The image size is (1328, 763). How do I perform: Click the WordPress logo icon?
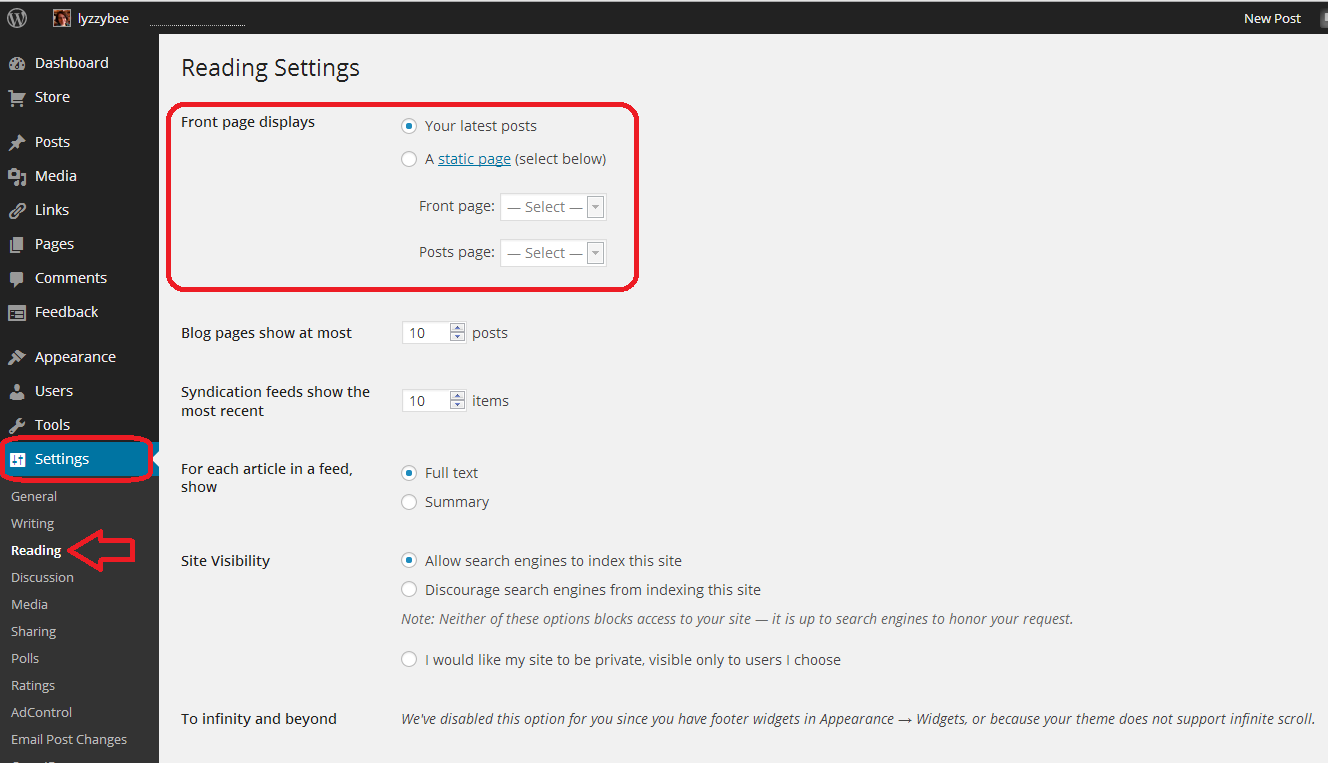click(x=17, y=18)
